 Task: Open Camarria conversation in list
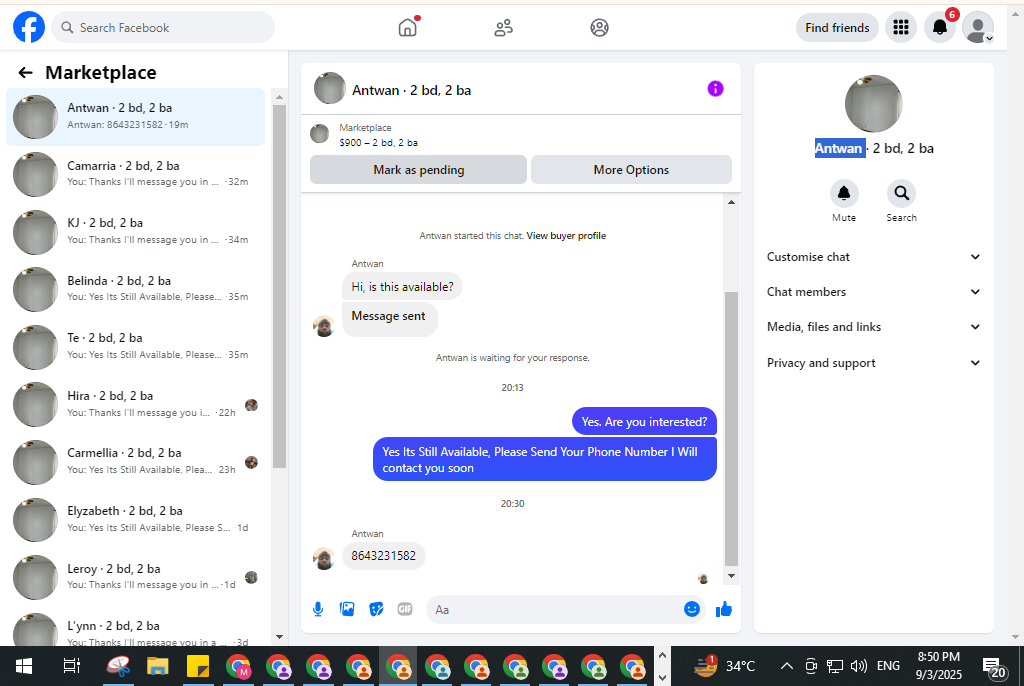click(x=136, y=174)
